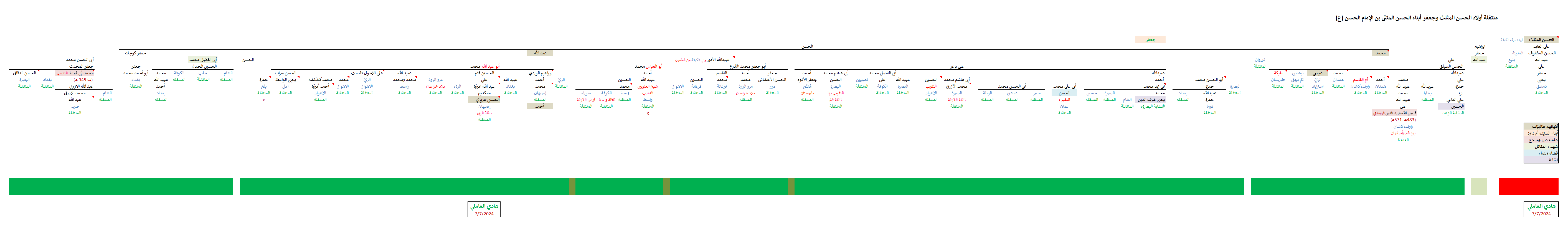The image size is (1568, 225).
Task: Select the light green block beside red bar
Action: [1478, 186]
